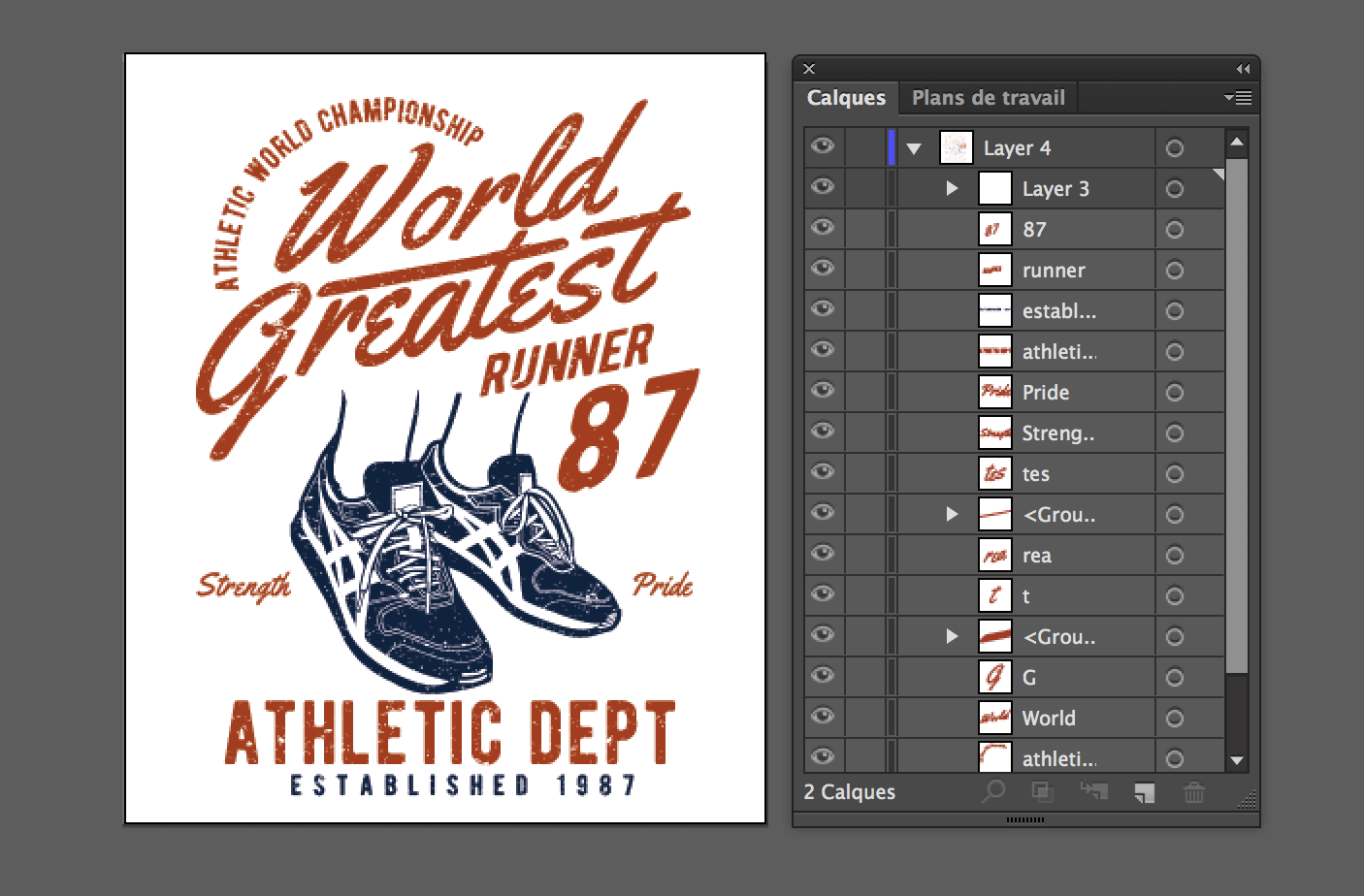Select the 'World' layer name
The height and width of the screenshot is (896, 1364).
(1049, 718)
